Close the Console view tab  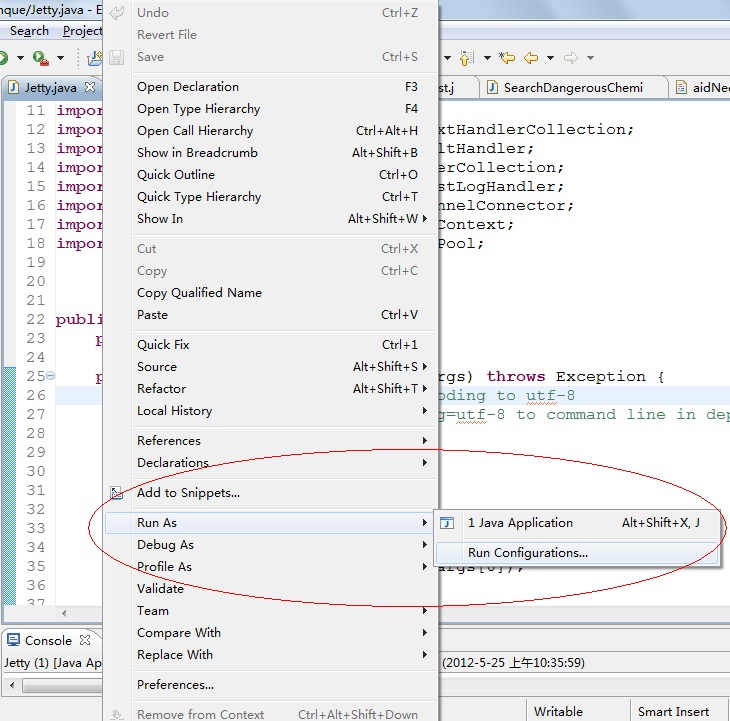click(x=85, y=640)
